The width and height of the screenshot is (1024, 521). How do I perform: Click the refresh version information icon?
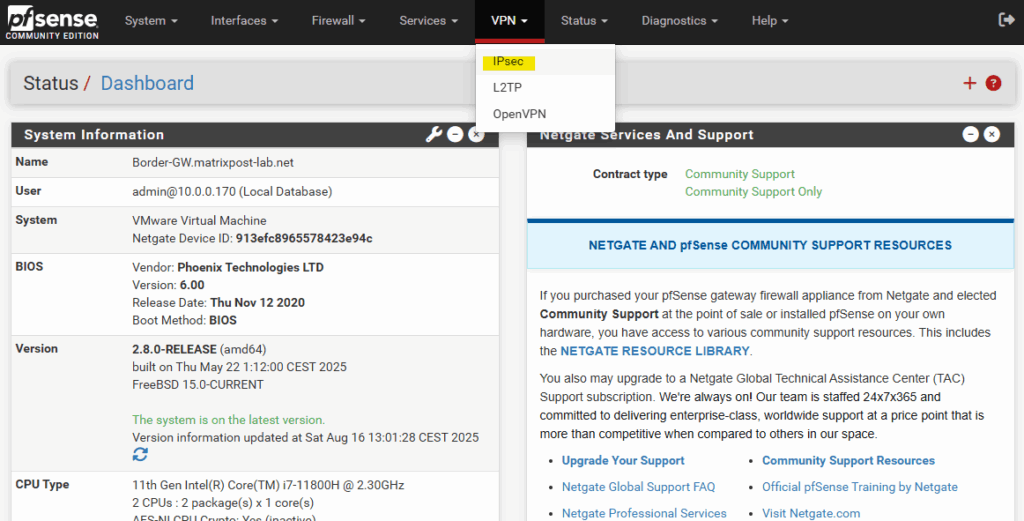140,454
